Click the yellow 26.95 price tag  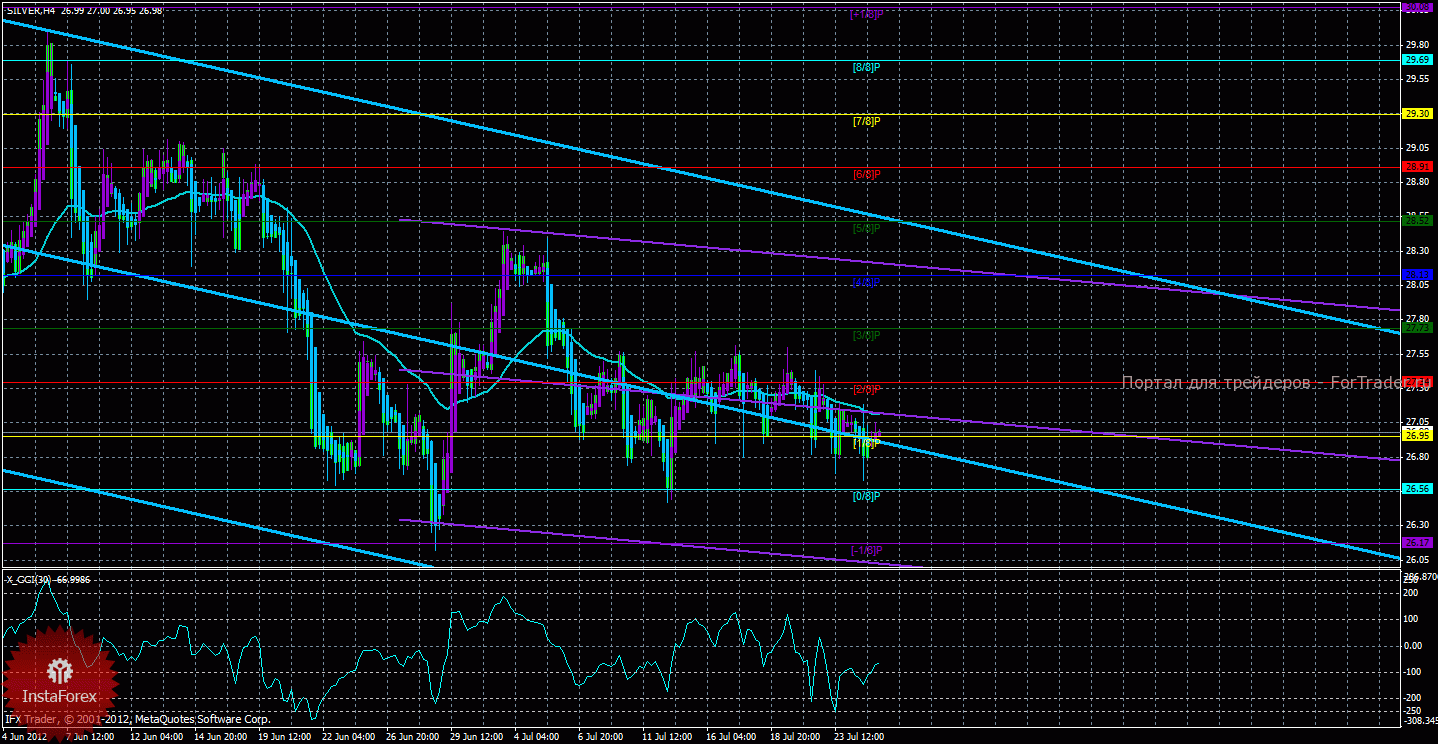click(1418, 435)
